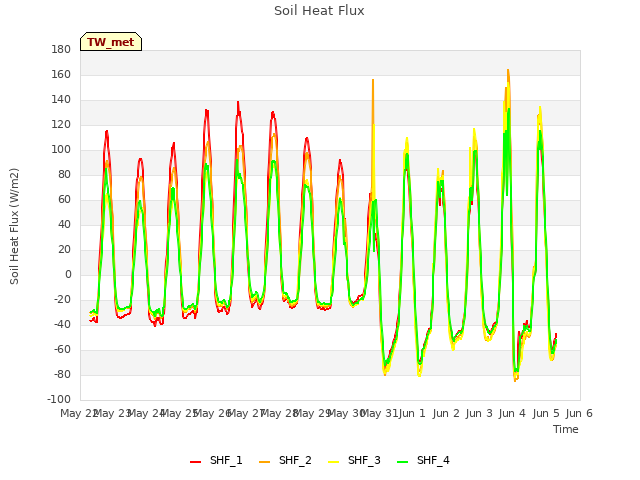Toggle the SHF_4 legend entry
The image size is (640, 480).
pyautogui.click(x=423, y=460)
